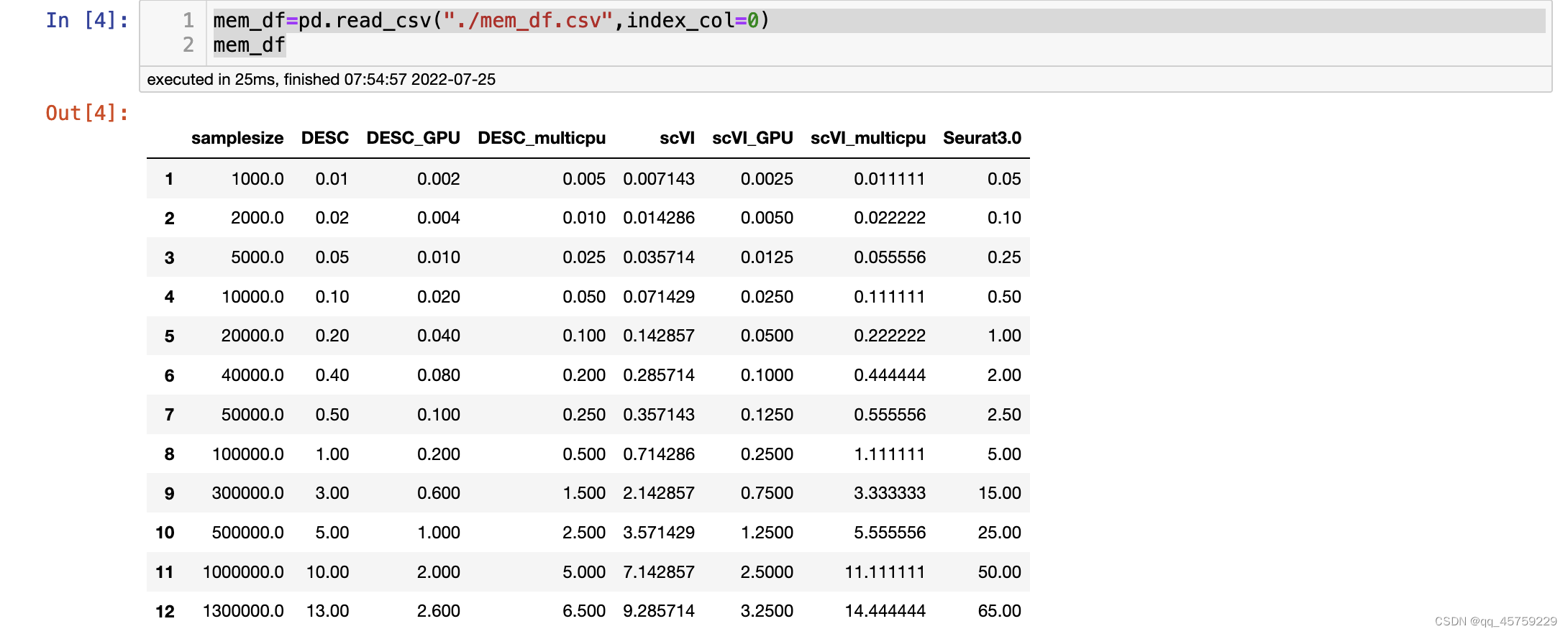1568x634 pixels.
Task: Click row index 11
Action: point(165,572)
